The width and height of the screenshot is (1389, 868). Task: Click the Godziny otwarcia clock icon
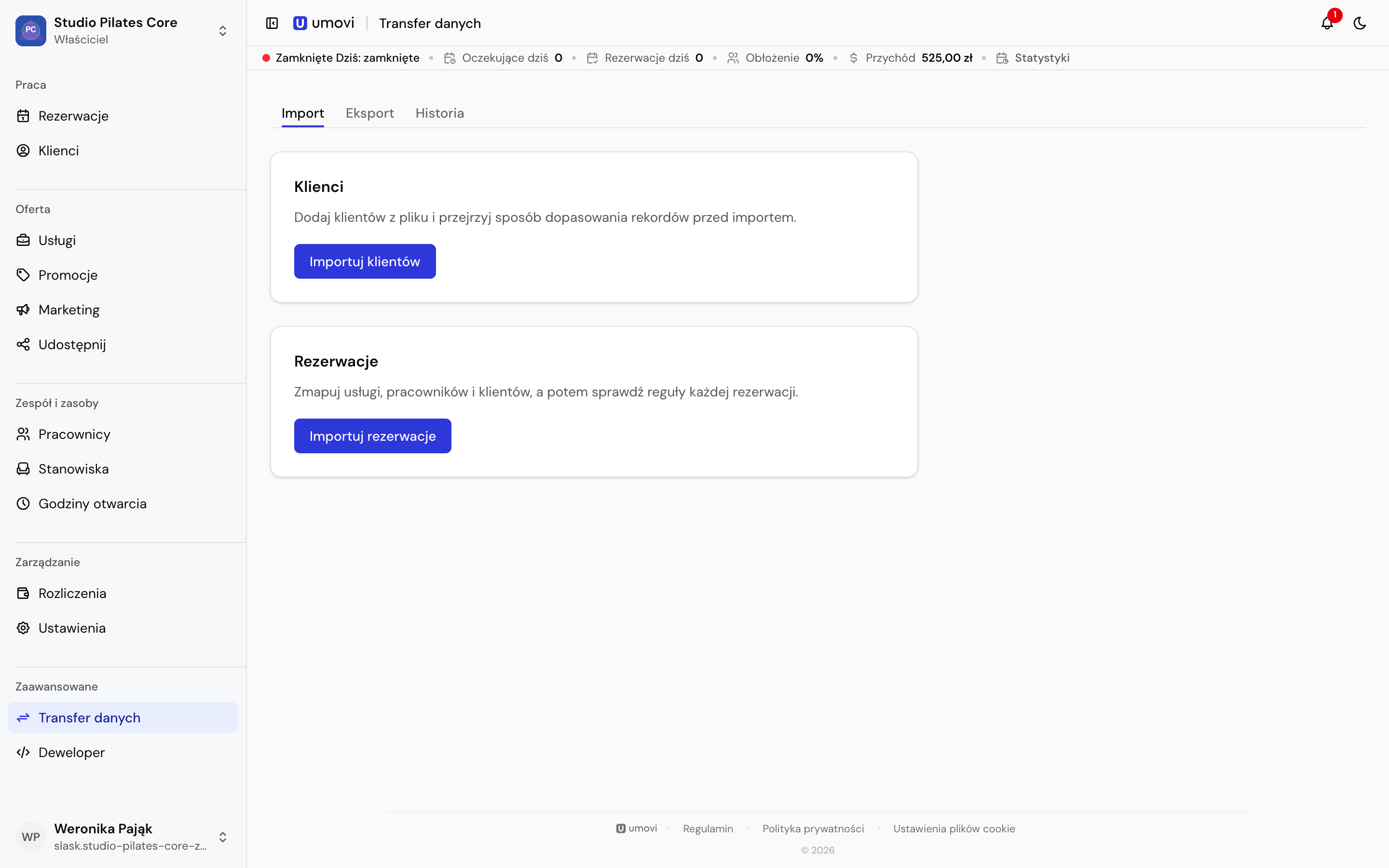click(23, 503)
